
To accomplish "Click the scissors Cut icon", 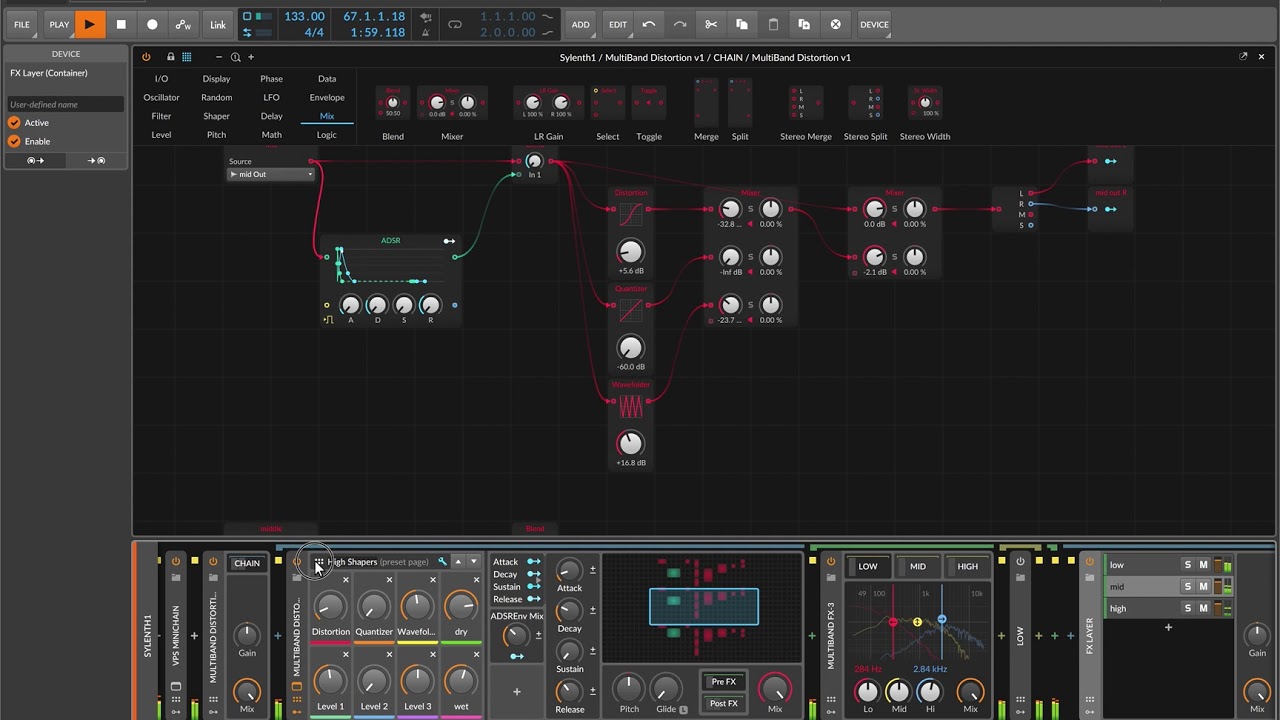I will 711,24.
